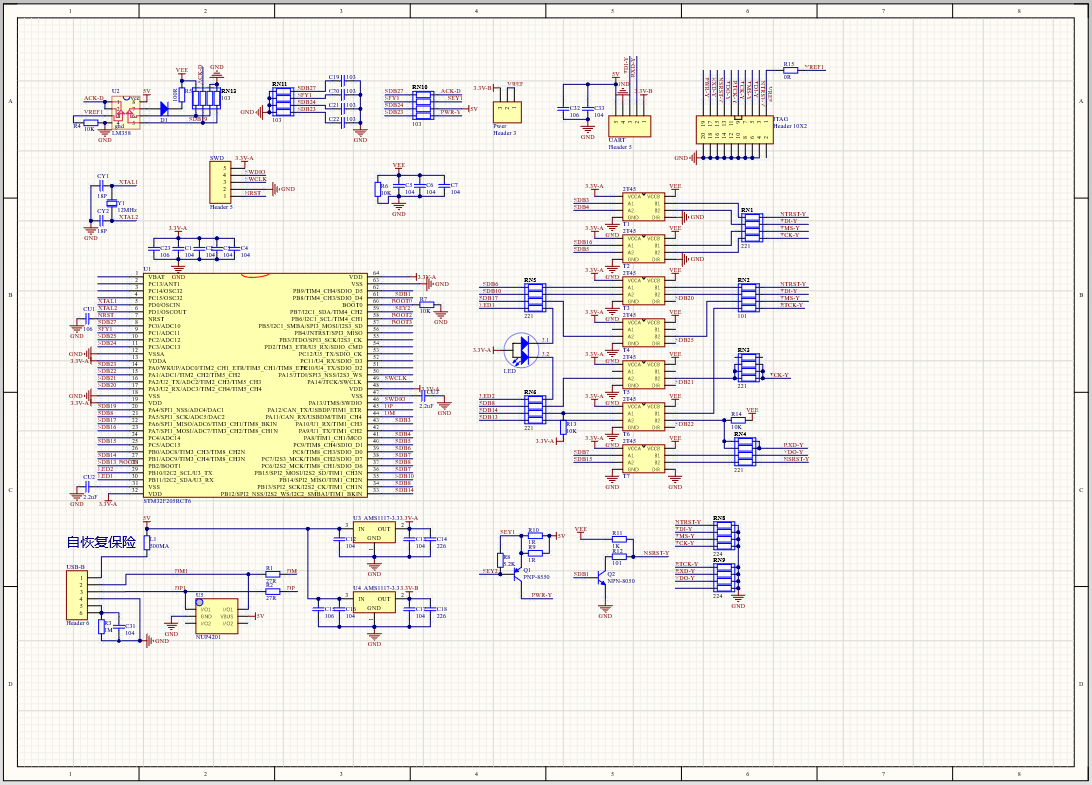
Task: Select capacitor C32 near UART header
Action: click(x=563, y=109)
